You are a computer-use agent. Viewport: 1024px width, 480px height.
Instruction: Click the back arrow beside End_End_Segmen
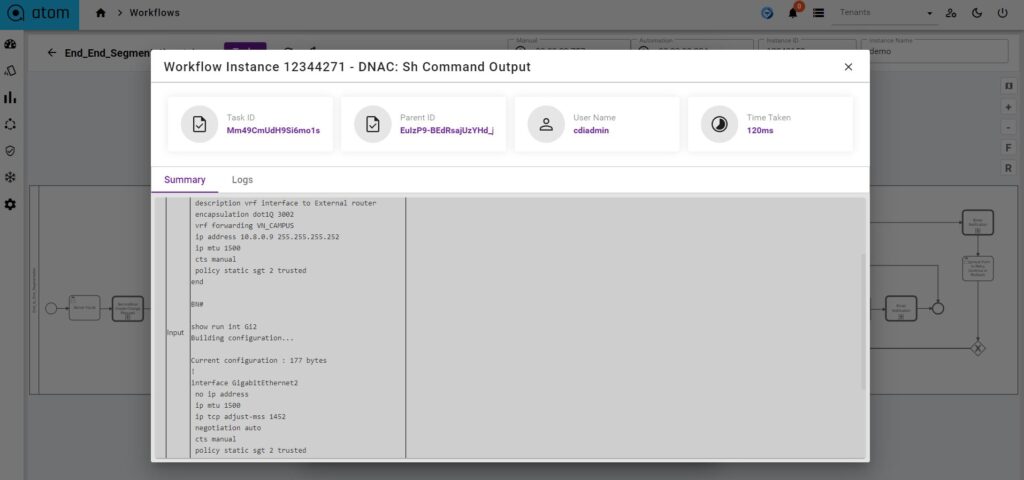tap(52, 53)
